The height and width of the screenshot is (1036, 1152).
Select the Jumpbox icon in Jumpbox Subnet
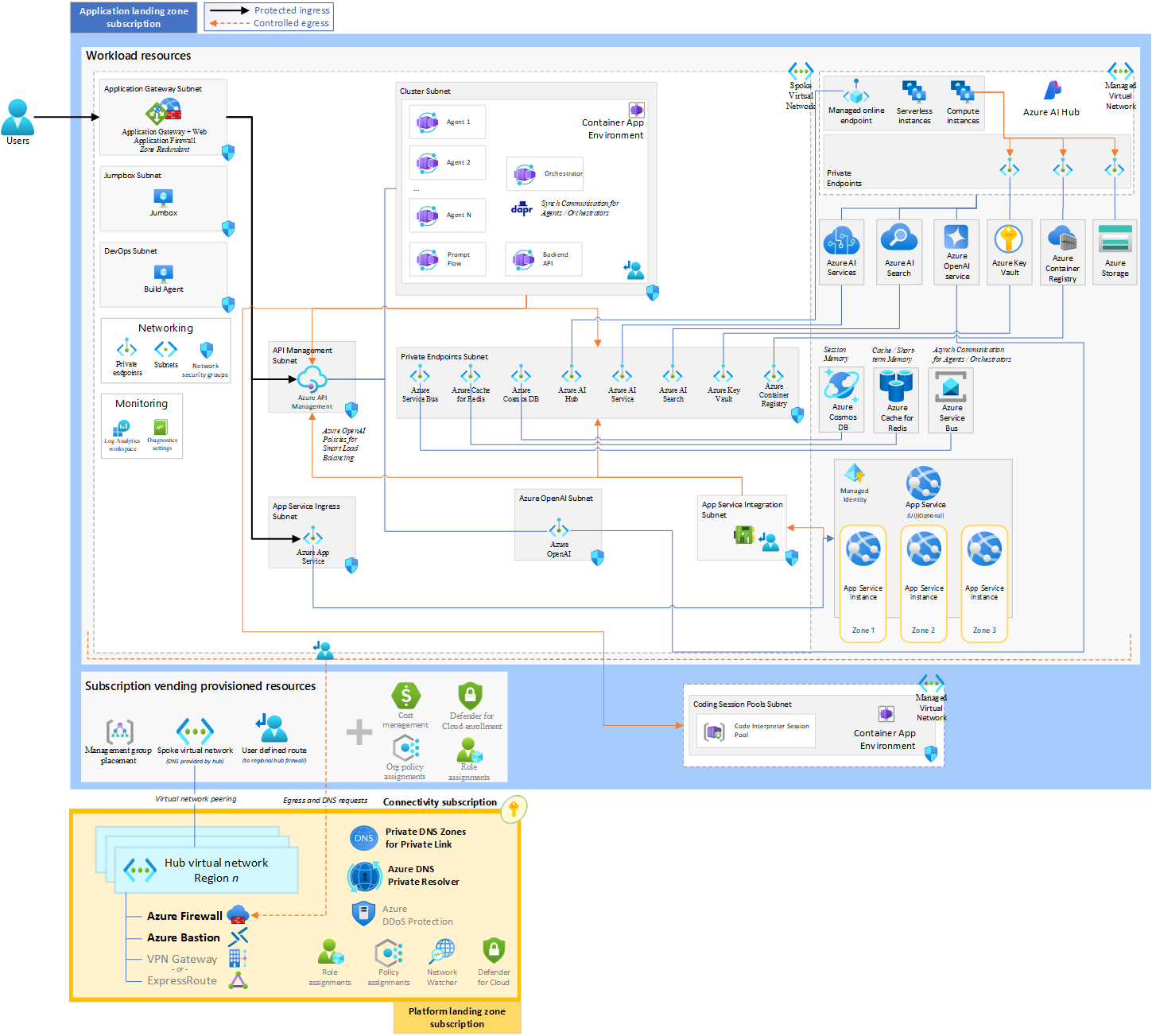pyautogui.click(x=163, y=199)
